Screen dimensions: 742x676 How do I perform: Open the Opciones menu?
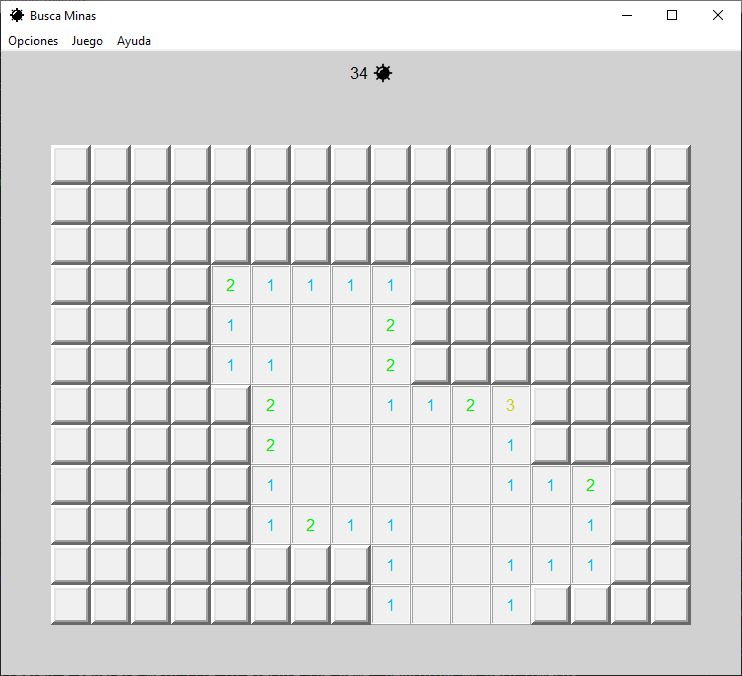33,41
